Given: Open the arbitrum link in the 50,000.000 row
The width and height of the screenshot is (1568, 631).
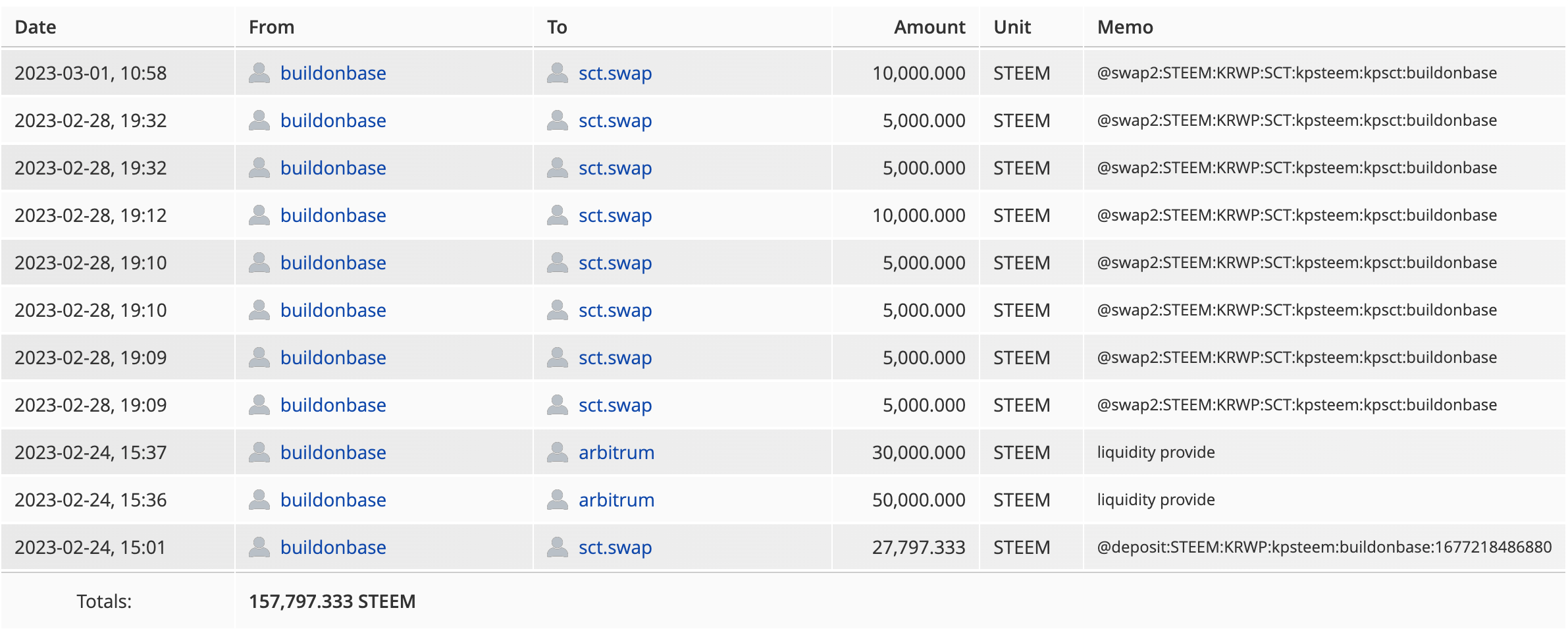Looking at the screenshot, I should 616,500.
